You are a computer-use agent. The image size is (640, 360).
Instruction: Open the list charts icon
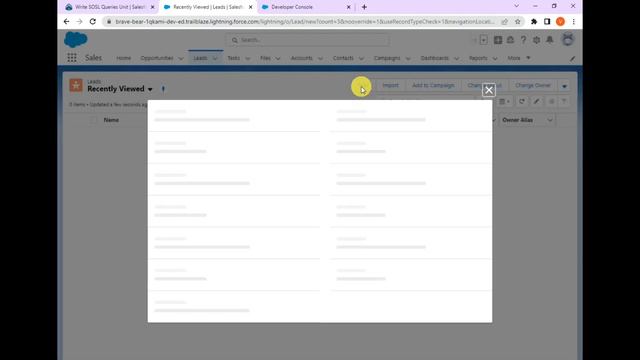coord(551,102)
